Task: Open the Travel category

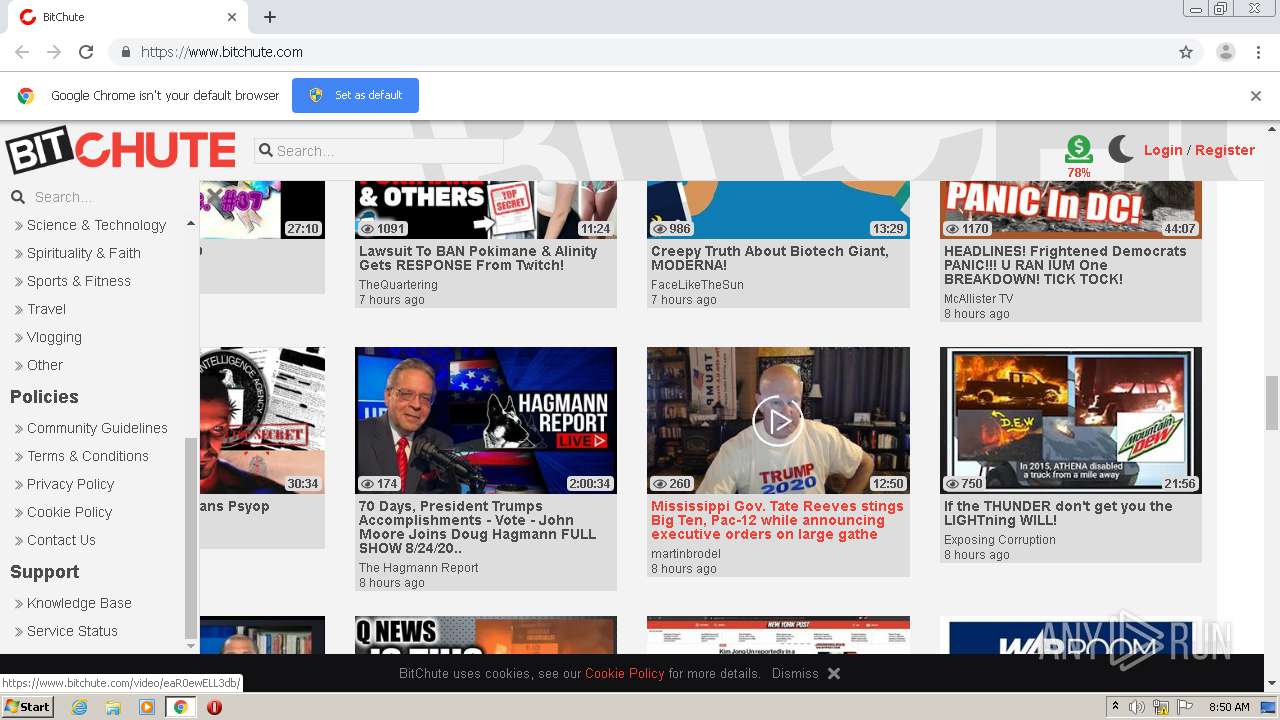Action: pos(46,309)
